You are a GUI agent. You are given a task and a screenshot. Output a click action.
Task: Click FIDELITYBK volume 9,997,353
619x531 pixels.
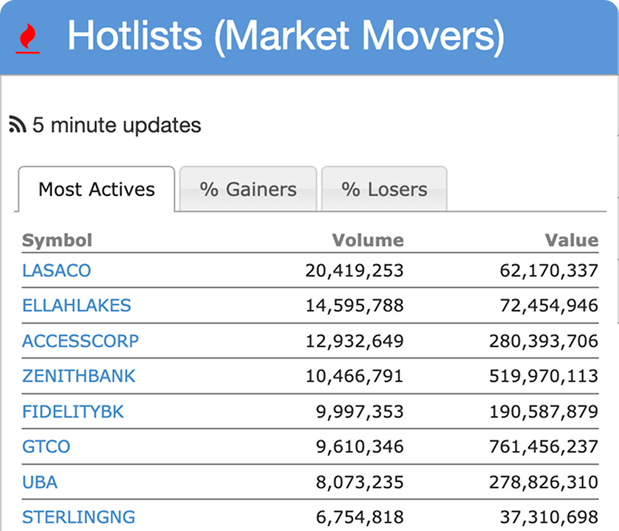(x=360, y=412)
